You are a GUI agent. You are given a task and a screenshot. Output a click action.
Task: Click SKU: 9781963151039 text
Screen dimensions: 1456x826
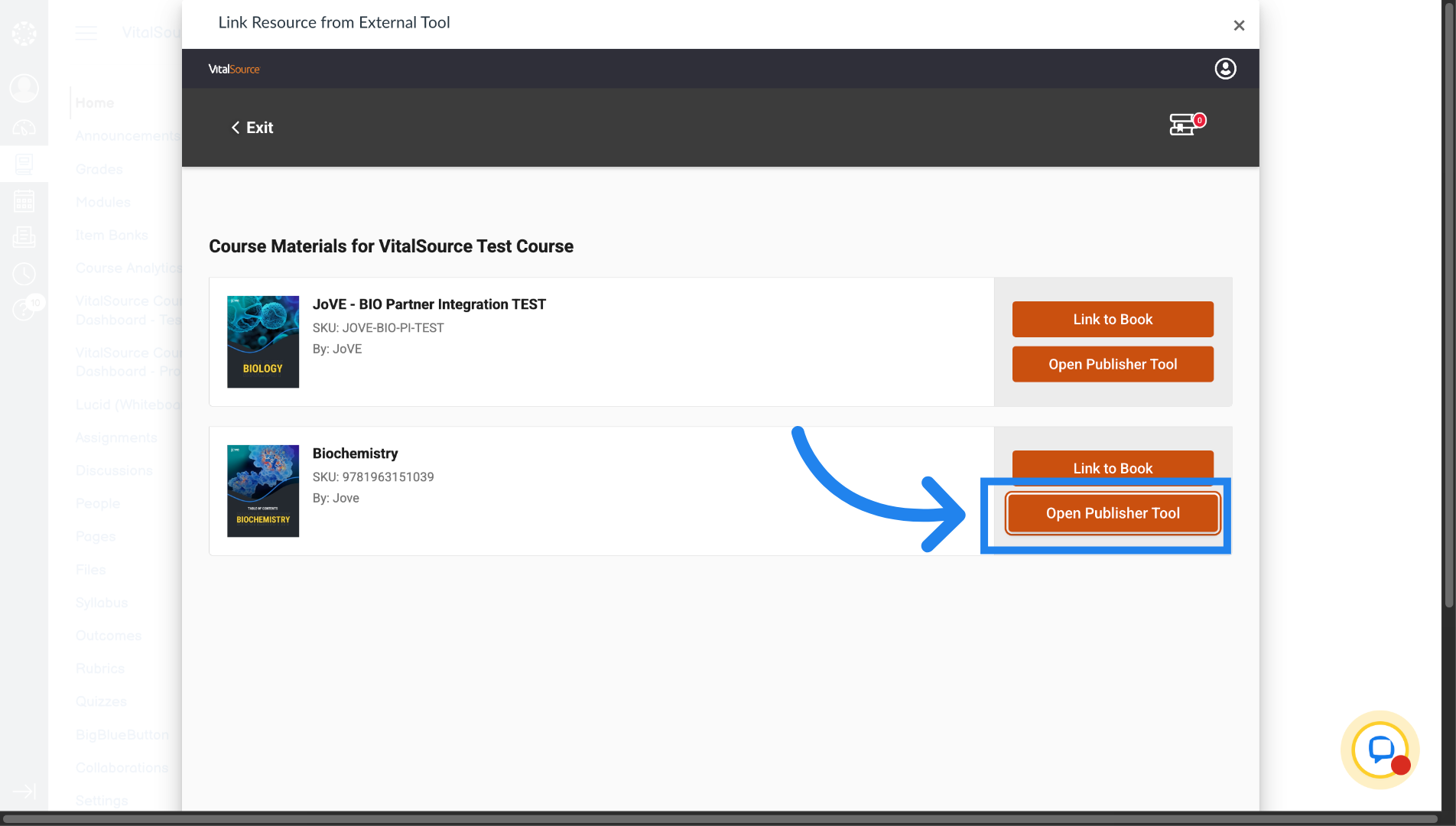coord(373,477)
